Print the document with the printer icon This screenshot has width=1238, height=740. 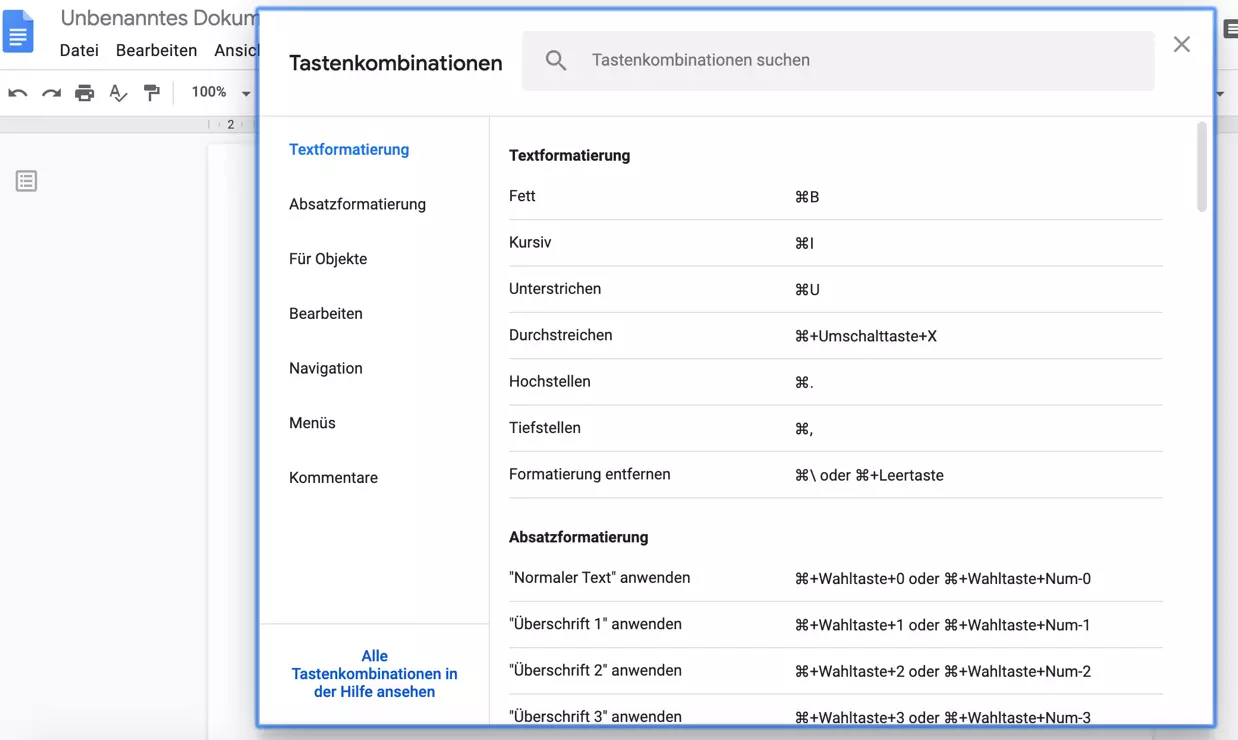click(x=85, y=93)
